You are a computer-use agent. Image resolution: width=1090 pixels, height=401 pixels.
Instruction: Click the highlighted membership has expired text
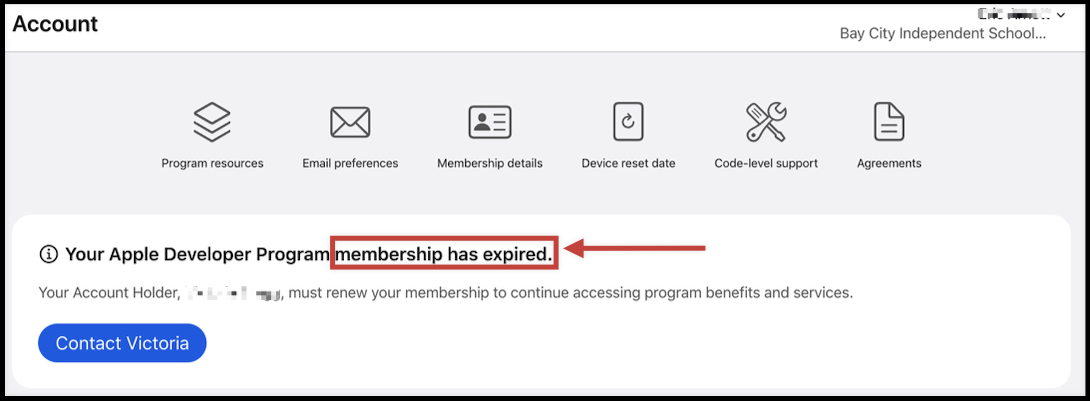[444, 255]
